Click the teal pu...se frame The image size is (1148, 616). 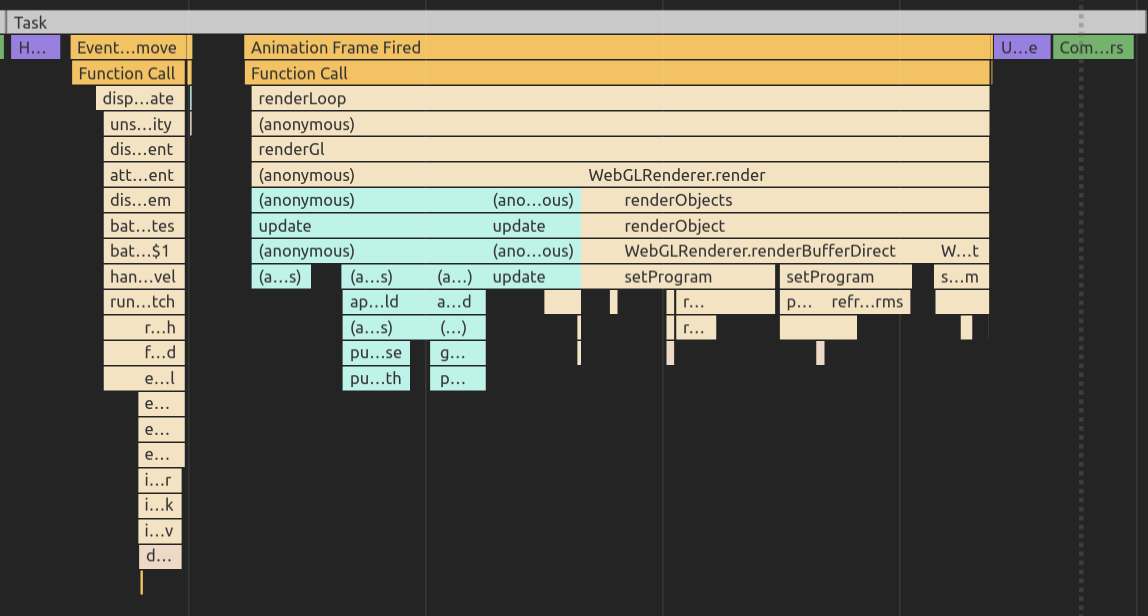point(376,352)
